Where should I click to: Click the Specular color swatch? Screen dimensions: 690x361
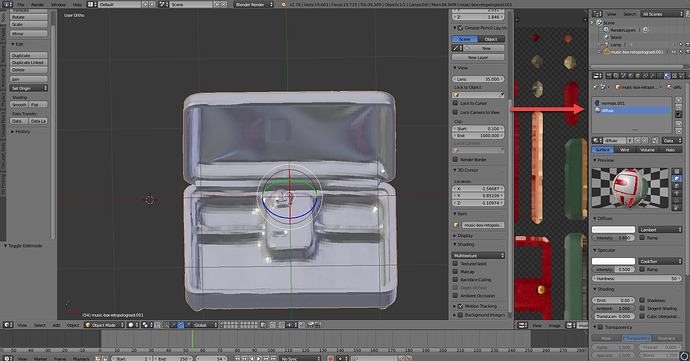[x=613, y=261]
